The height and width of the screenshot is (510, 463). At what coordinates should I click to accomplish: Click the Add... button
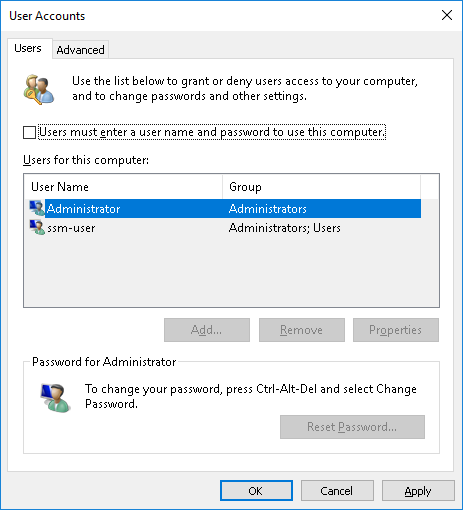pyautogui.click(x=207, y=330)
